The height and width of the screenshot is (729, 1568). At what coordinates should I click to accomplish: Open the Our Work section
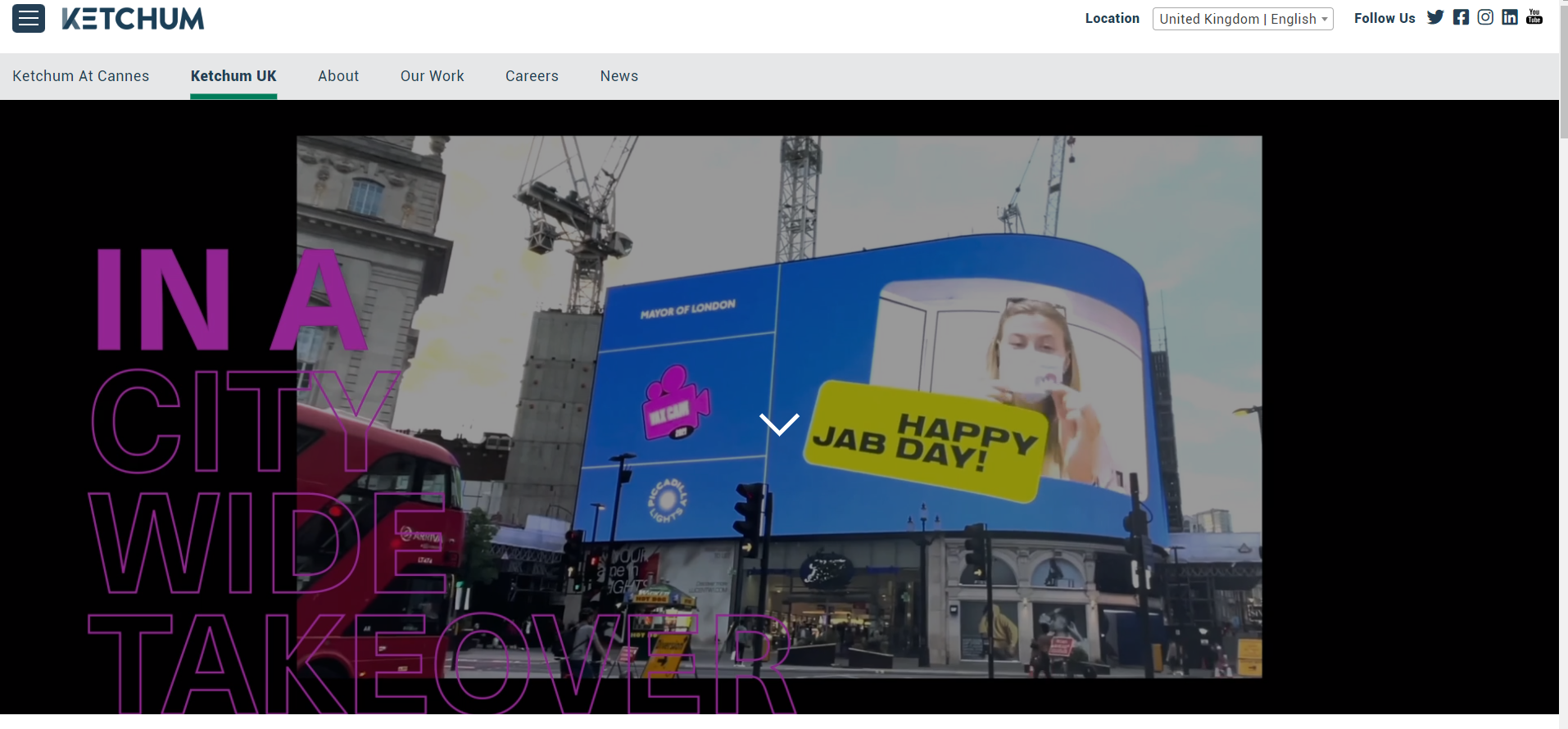[x=433, y=76]
